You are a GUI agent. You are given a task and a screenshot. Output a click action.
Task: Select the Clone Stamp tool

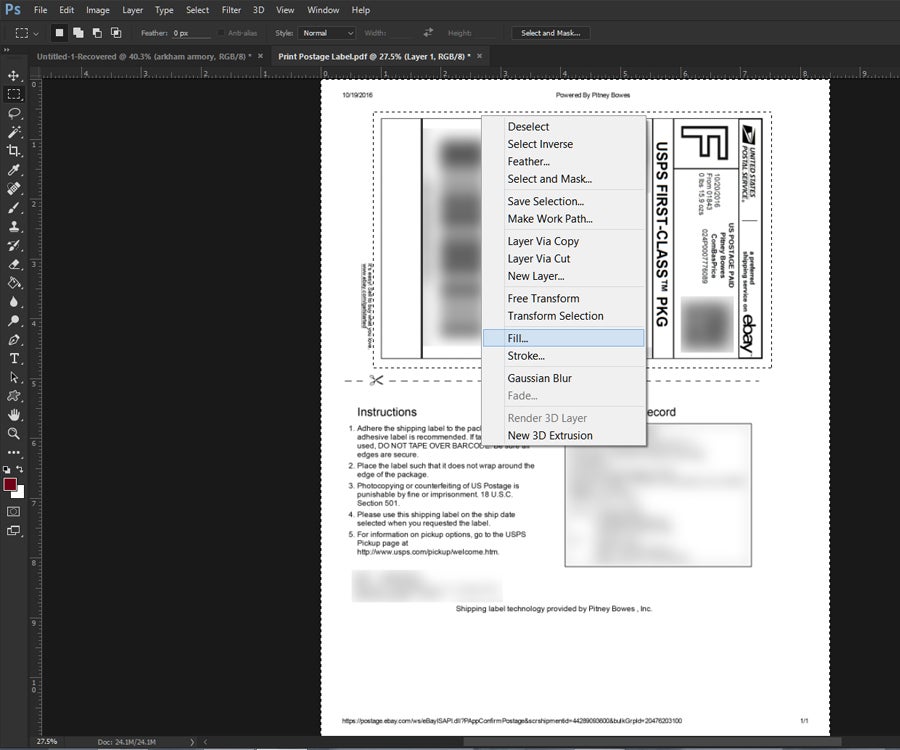click(x=13, y=228)
